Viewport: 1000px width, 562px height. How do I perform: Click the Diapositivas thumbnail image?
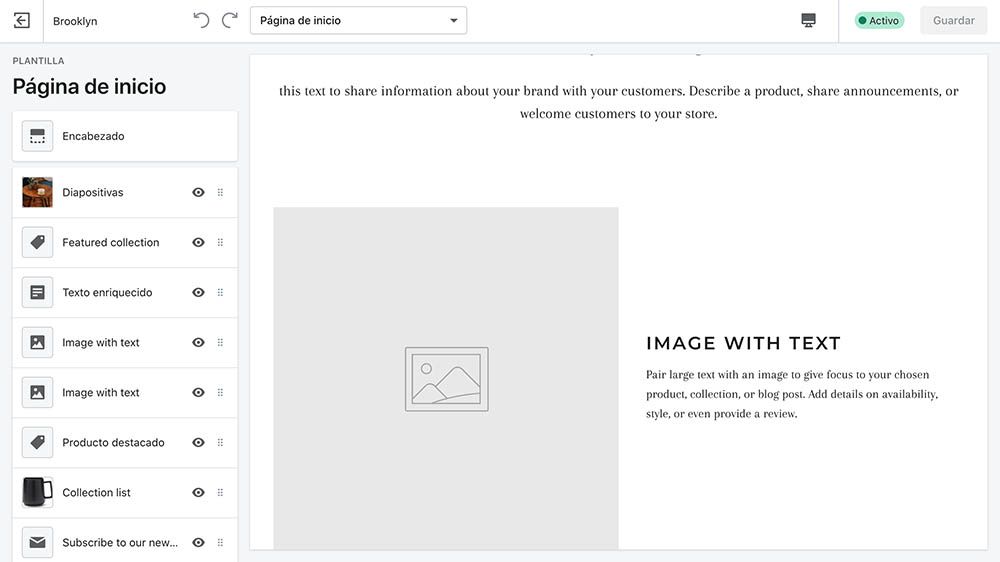point(38,192)
